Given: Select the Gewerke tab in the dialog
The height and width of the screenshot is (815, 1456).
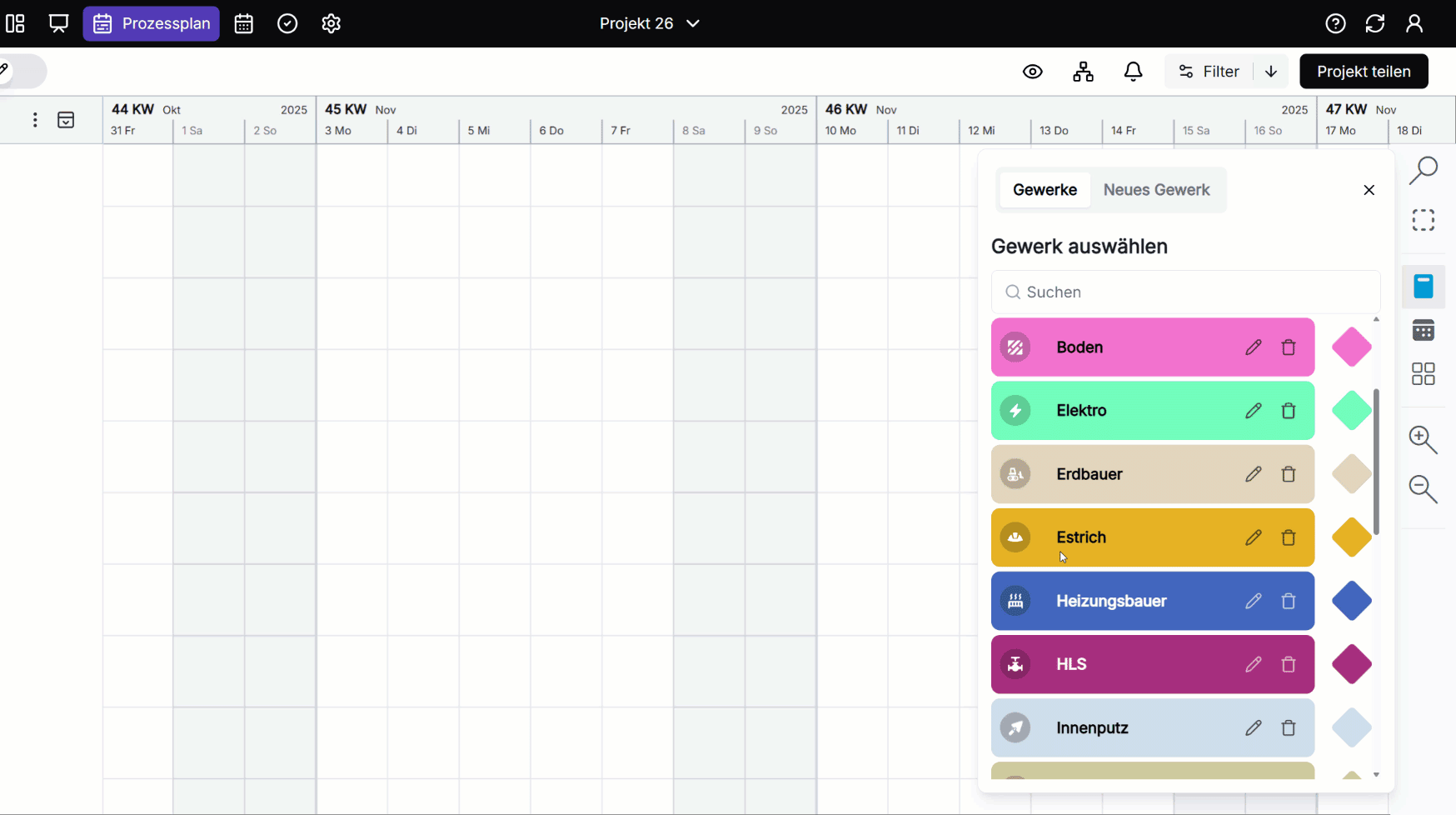Looking at the screenshot, I should pos(1044,189).
